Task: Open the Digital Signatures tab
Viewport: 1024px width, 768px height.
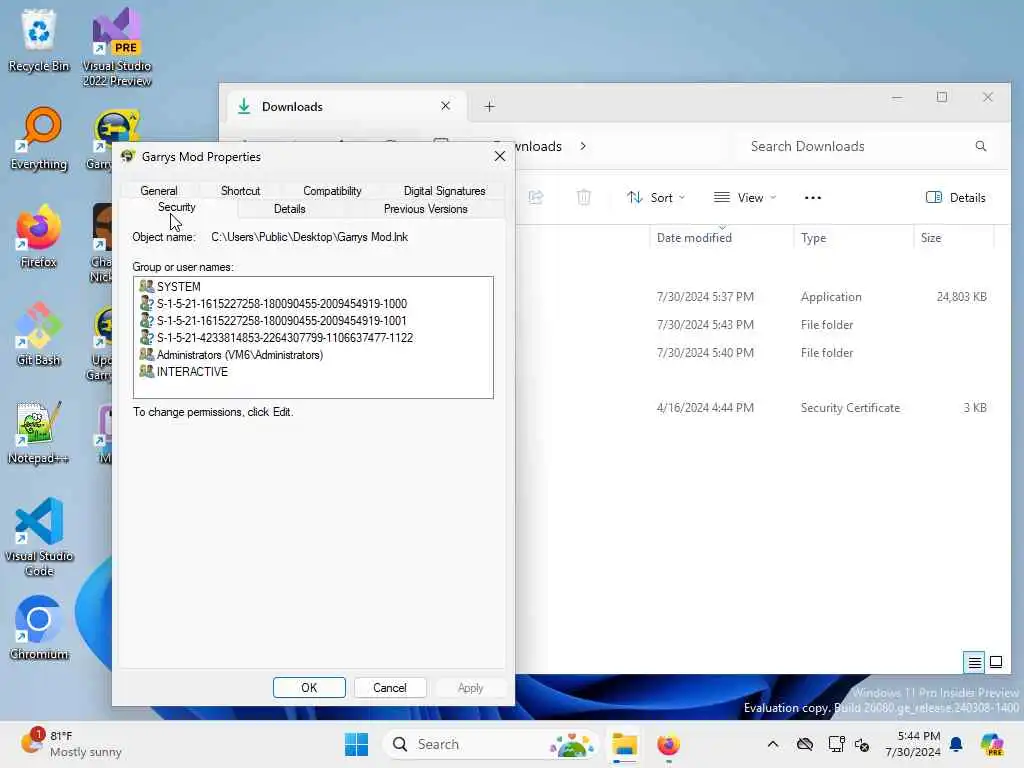Action: click(444, 191)
